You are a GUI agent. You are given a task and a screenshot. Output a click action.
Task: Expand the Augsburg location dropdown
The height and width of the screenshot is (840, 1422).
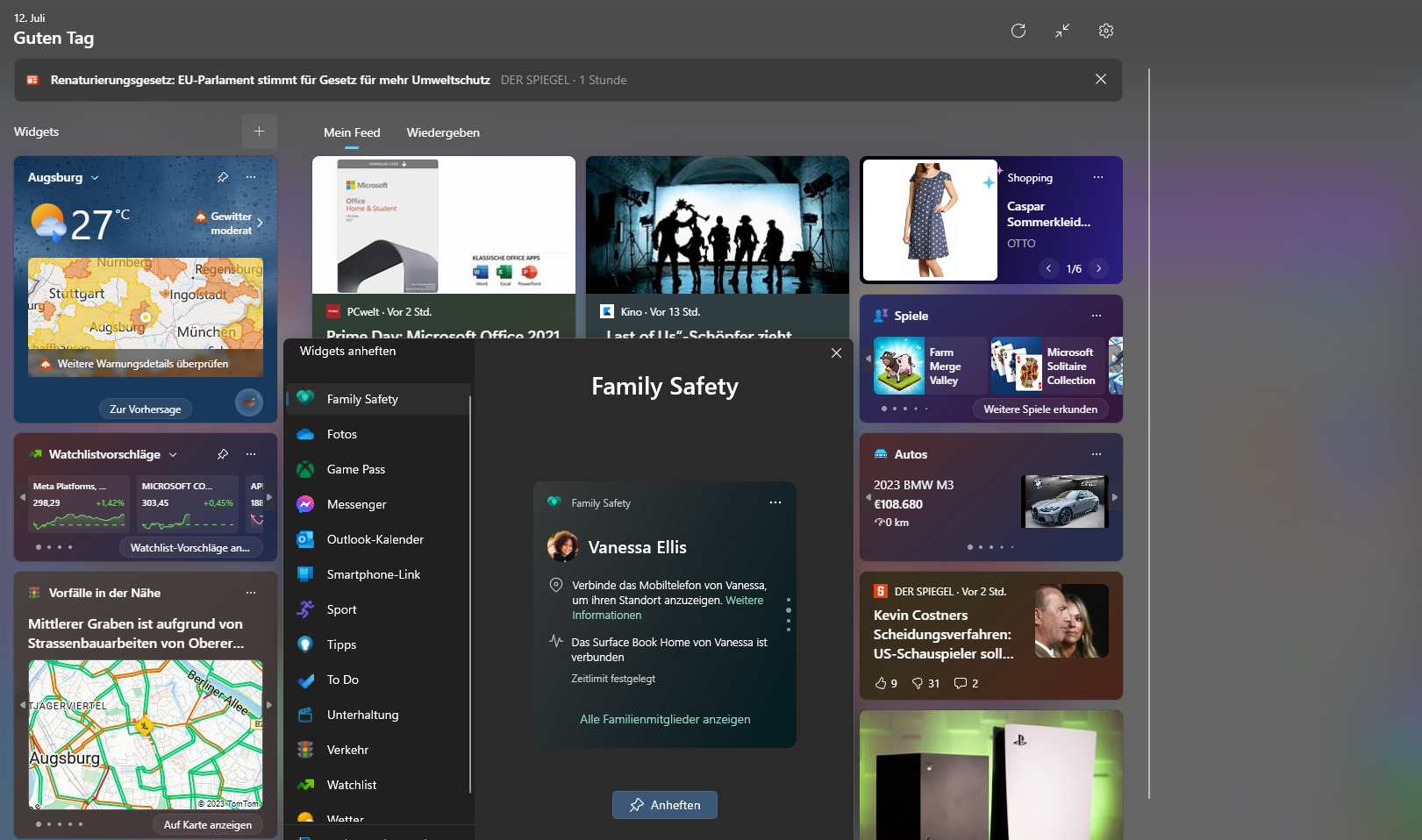[96, 177]
